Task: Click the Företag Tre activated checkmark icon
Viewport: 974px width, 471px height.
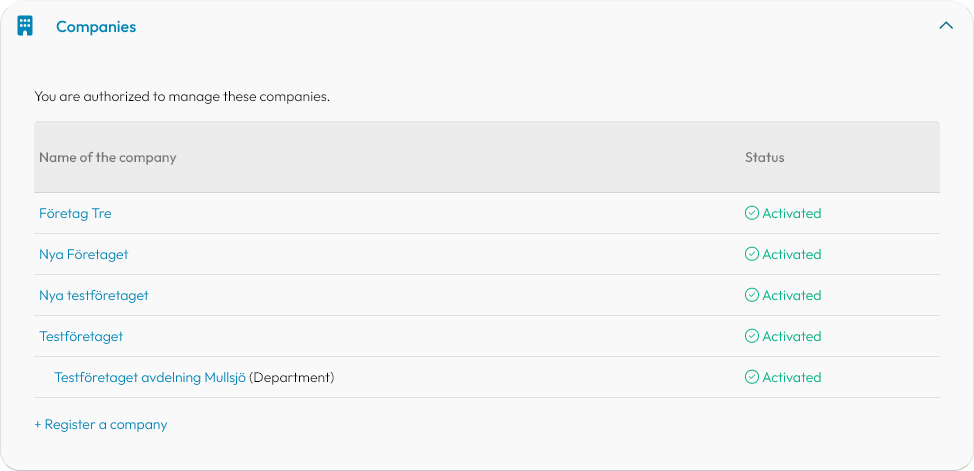Action: click(x=752, y=213)
